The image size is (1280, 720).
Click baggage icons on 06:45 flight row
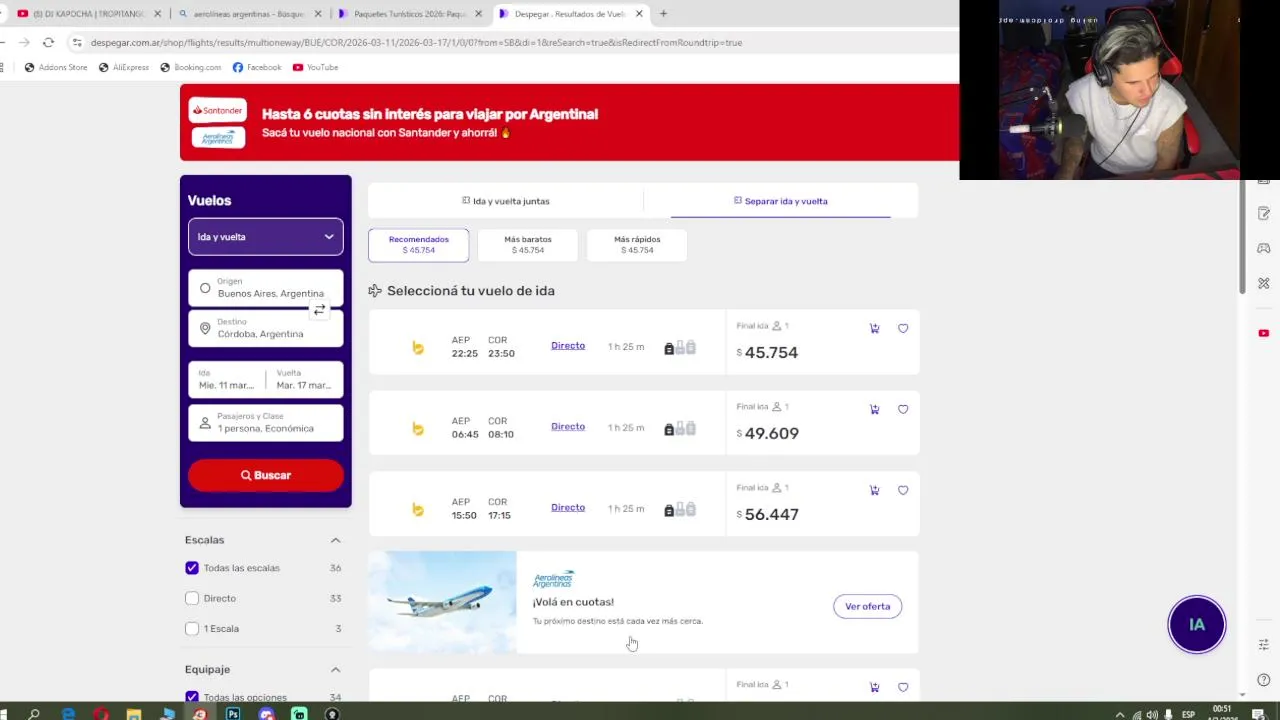680,428
